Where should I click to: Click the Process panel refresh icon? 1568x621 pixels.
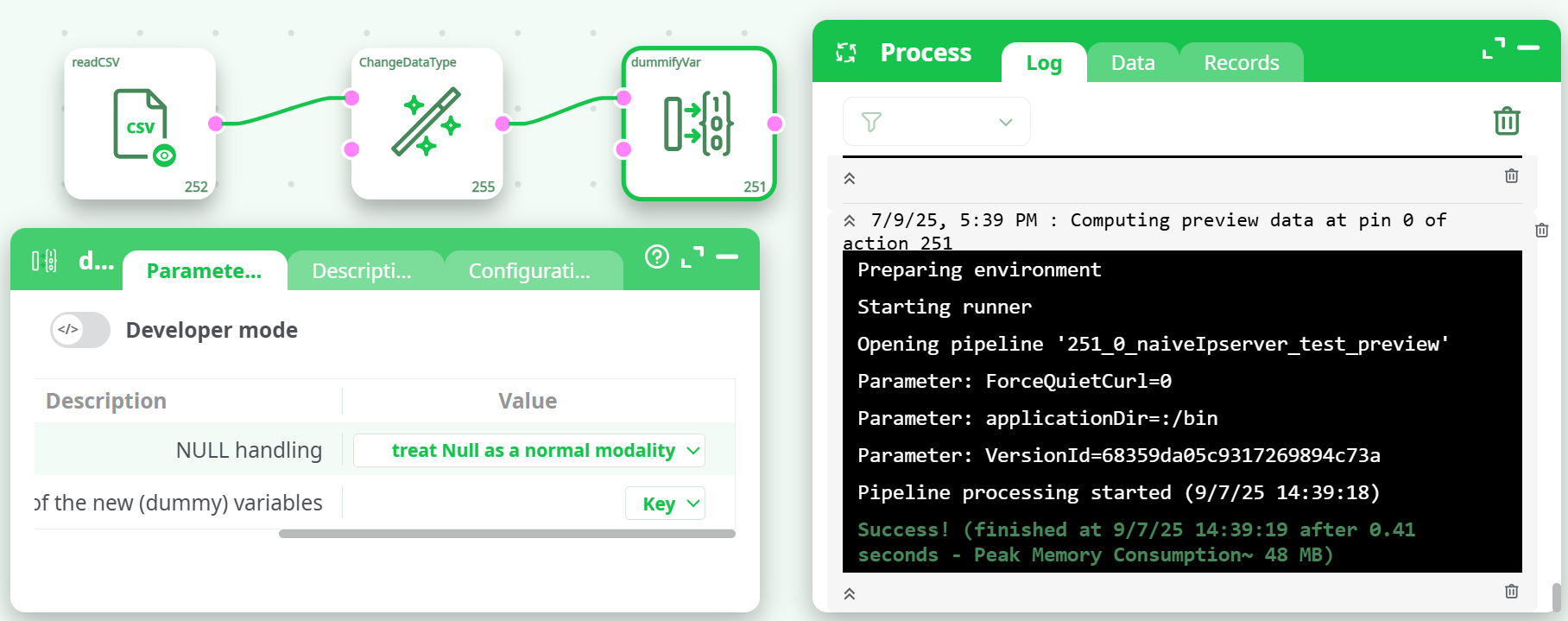846,54
